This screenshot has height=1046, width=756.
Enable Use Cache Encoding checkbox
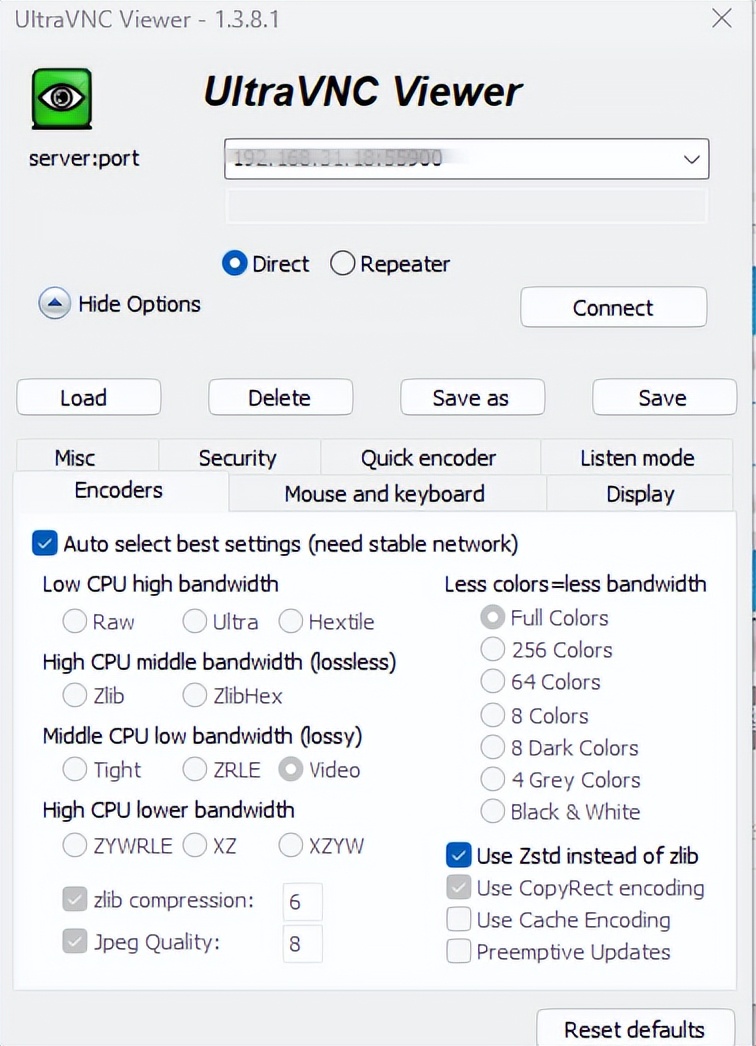(x=459, y=920)
